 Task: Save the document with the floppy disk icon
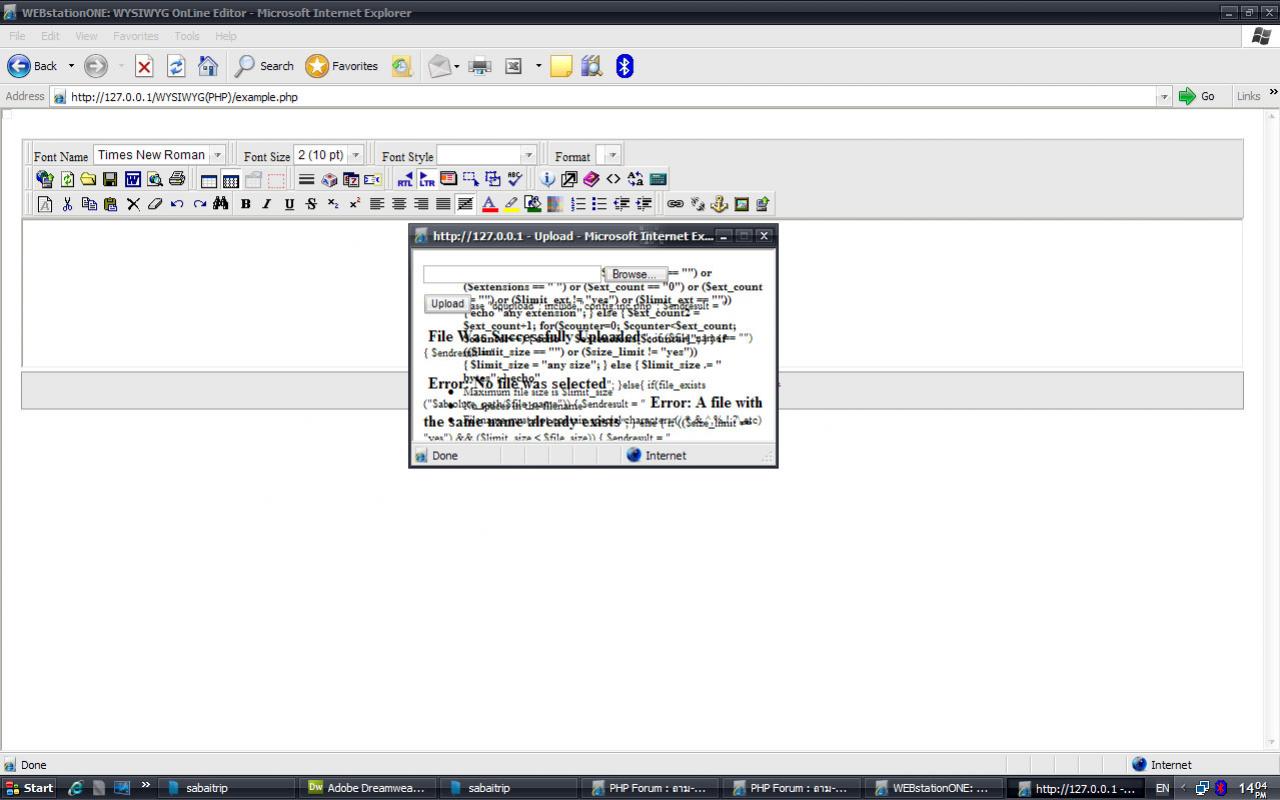click(110, 179)
